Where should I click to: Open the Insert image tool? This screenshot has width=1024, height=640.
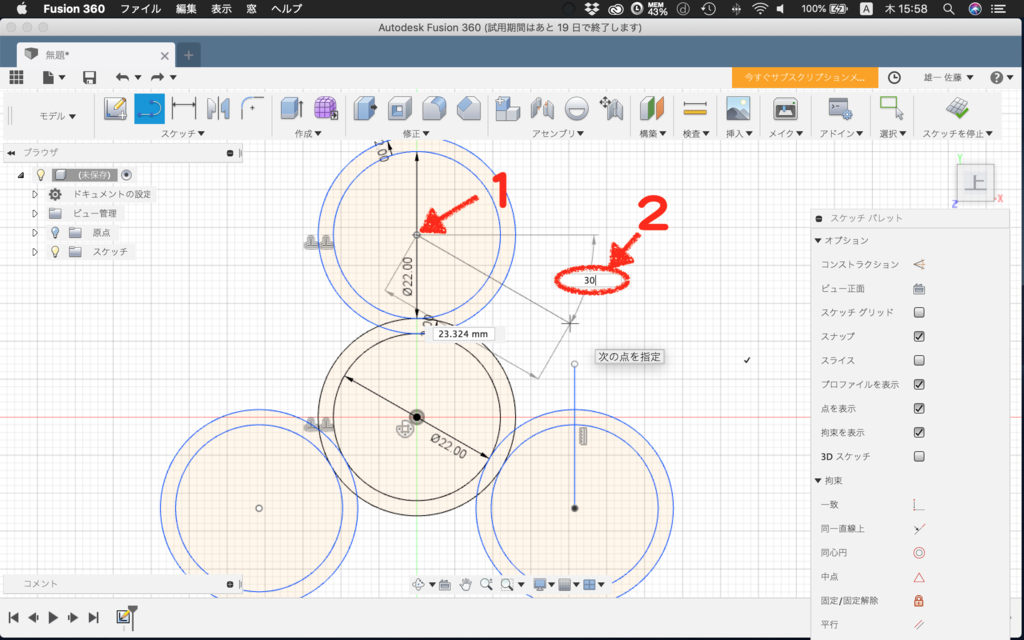738,108
